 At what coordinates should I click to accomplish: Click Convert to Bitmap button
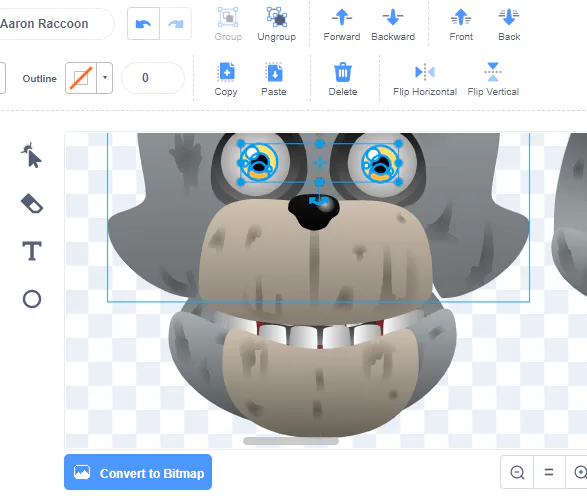(138, 472)
